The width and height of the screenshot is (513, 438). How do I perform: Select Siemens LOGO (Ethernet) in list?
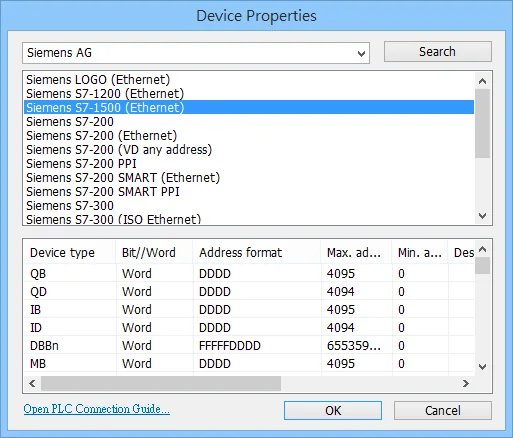coord(249,80)
